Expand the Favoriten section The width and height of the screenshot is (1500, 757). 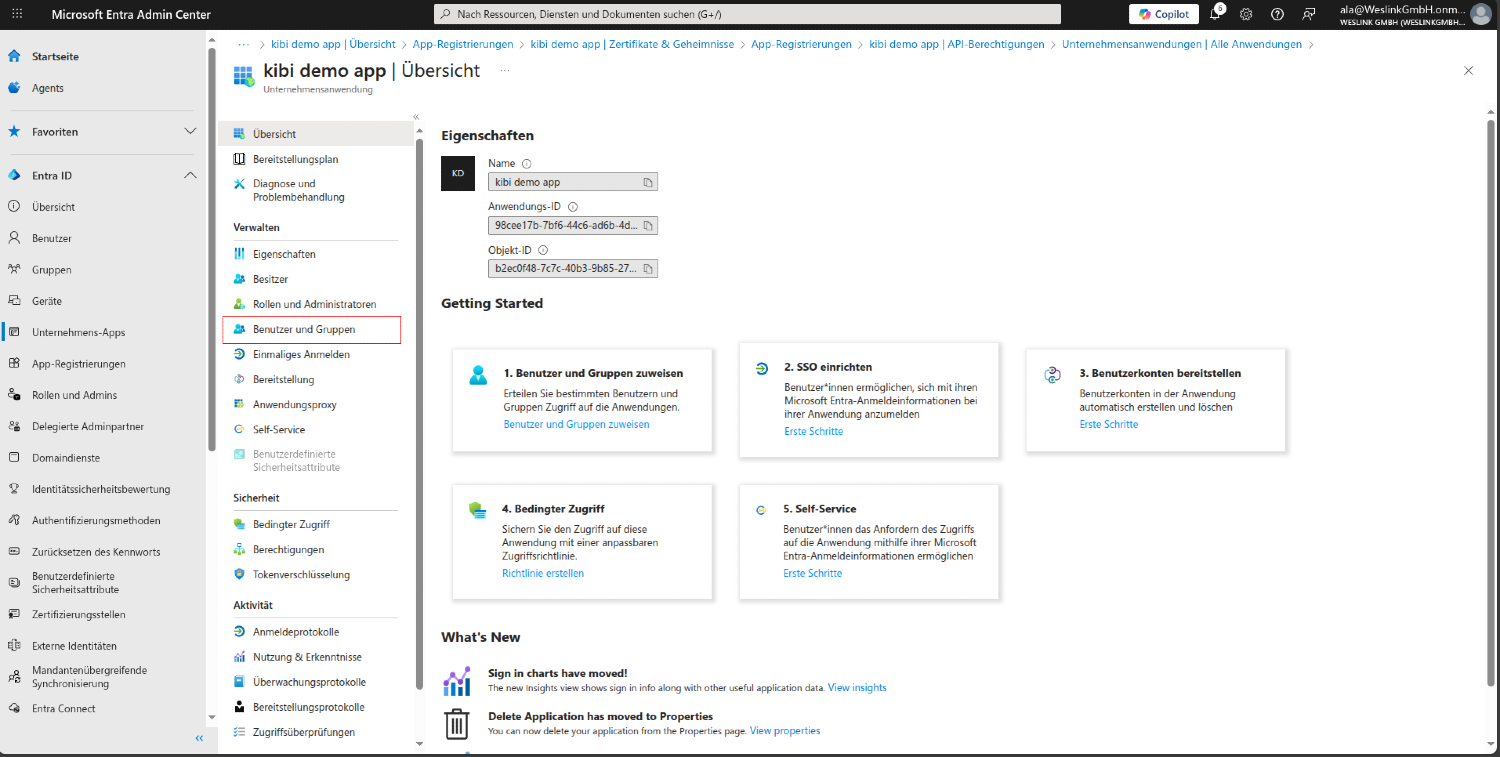[x=190, y=132]
